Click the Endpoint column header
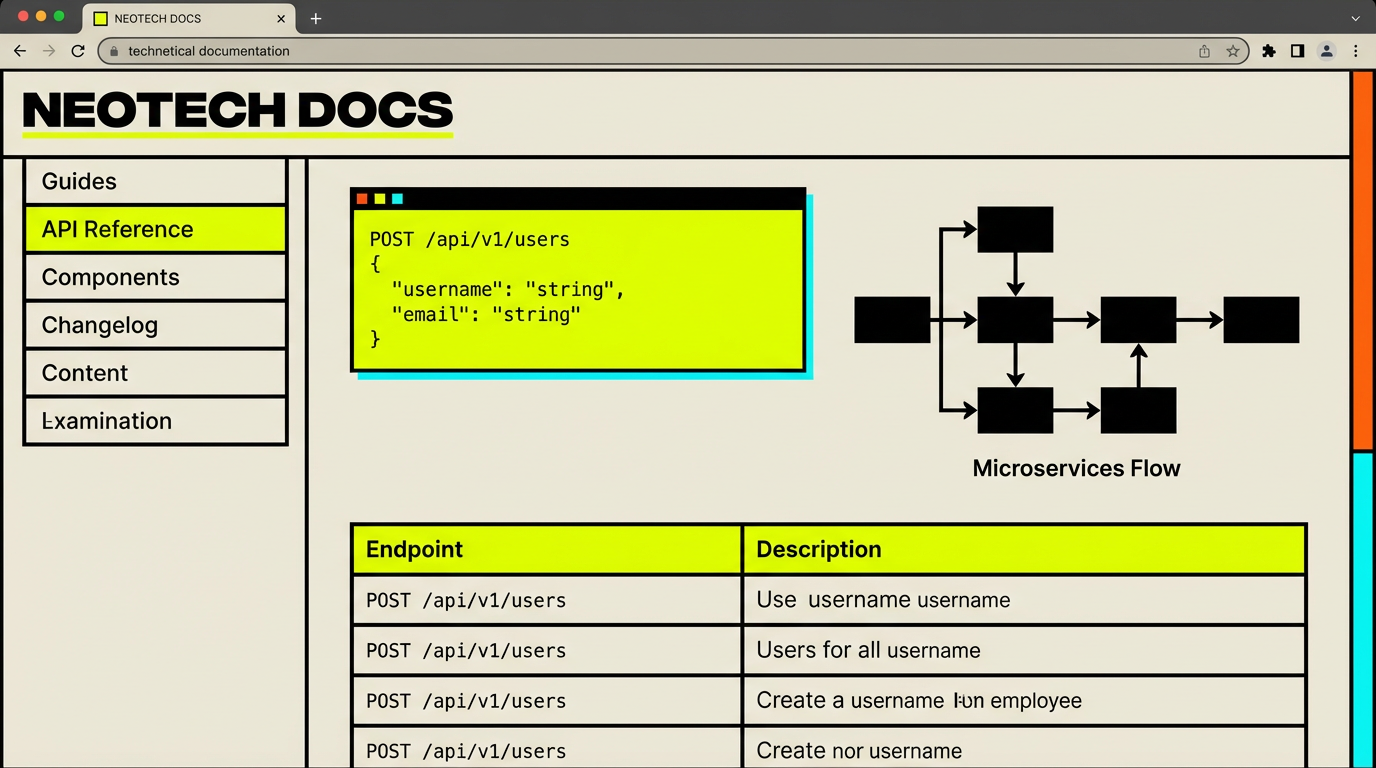Viewport: 1376px width, 768px height. (546, 549)
